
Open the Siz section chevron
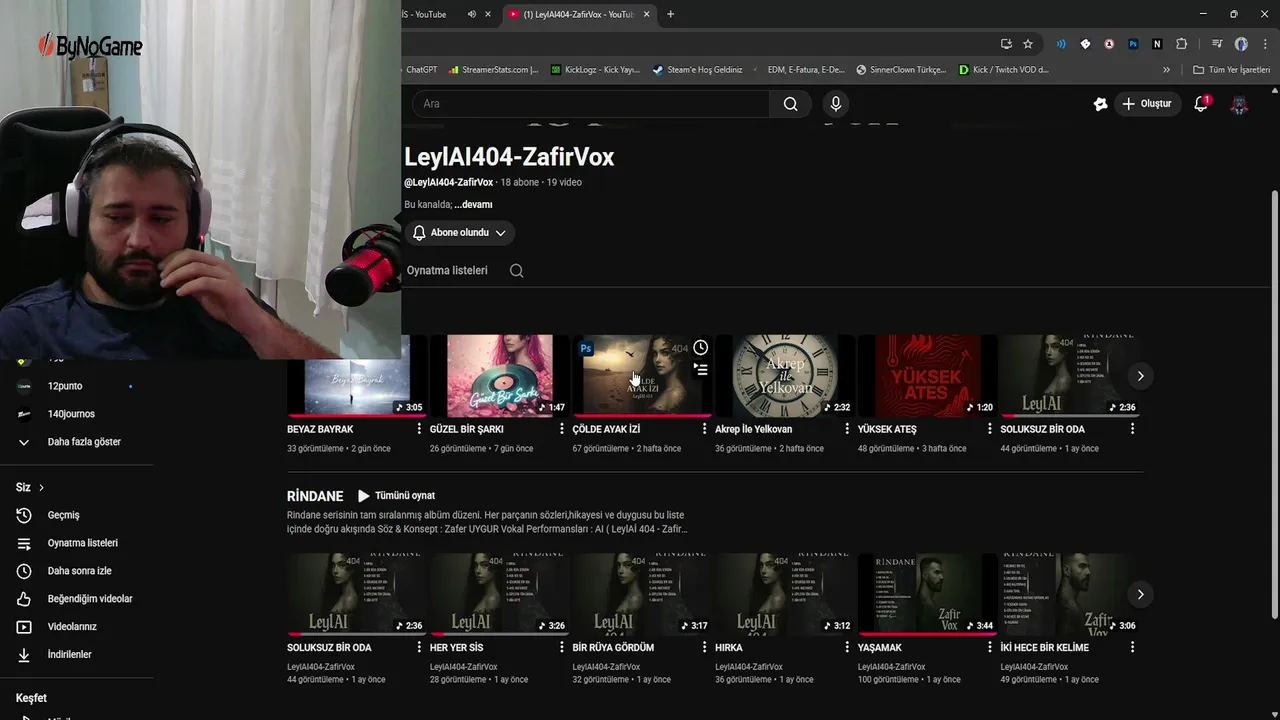point(41,488)
